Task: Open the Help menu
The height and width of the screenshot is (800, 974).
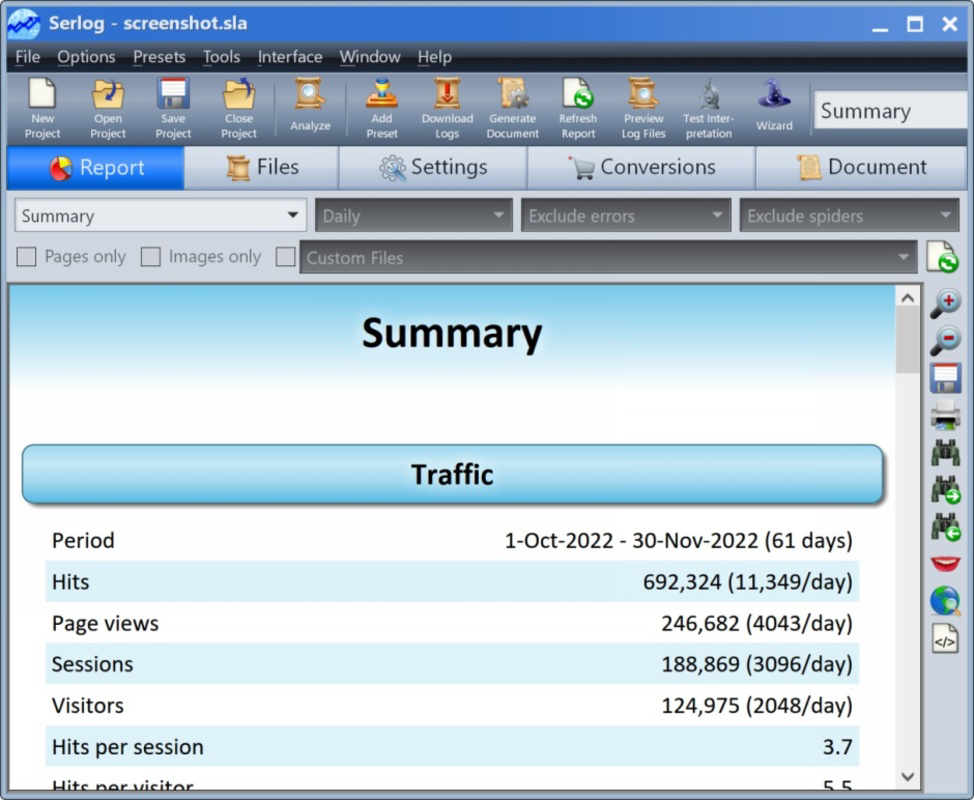Action: (434, 57)
